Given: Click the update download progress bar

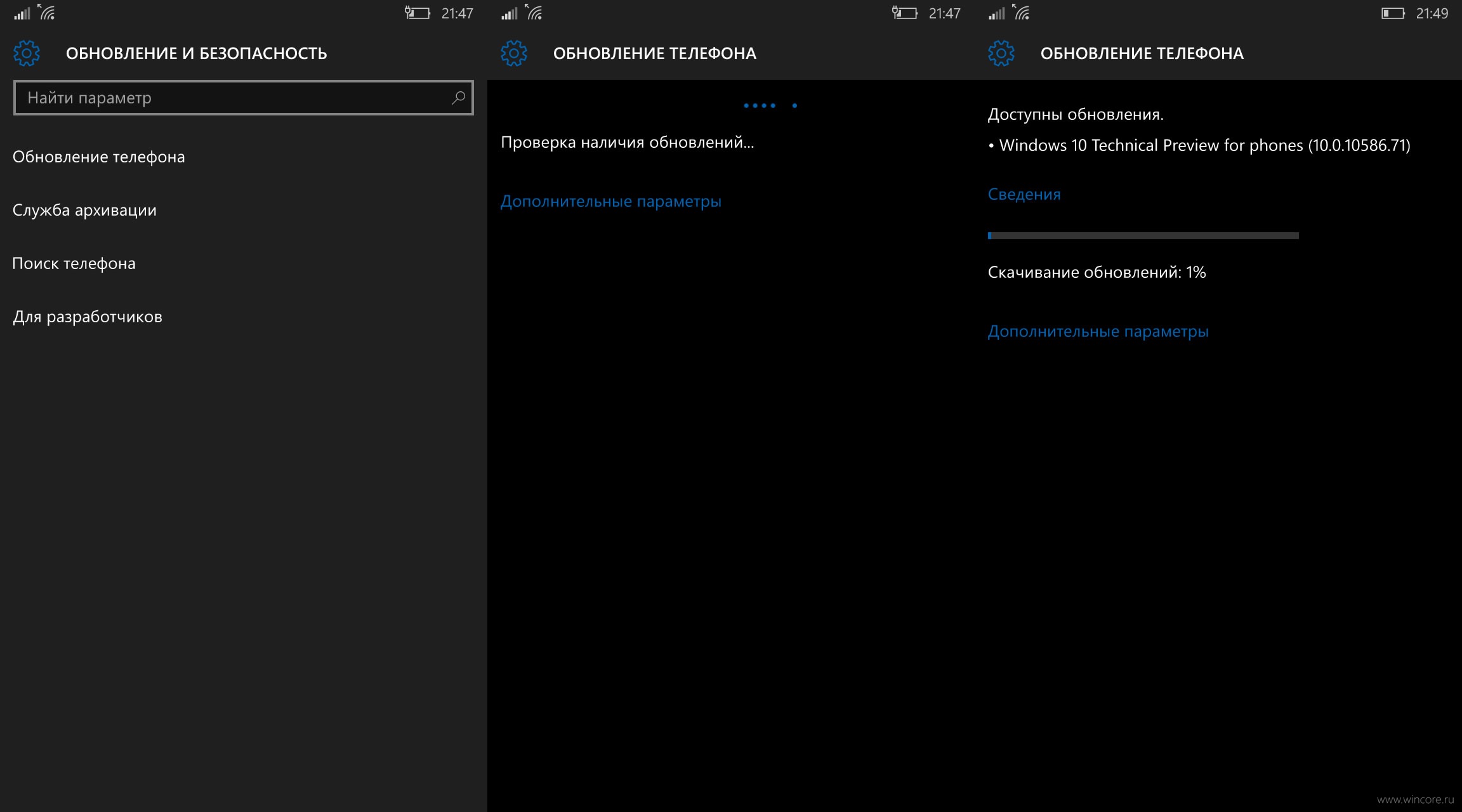Looking at the screenshot, I should (1143, 235).
